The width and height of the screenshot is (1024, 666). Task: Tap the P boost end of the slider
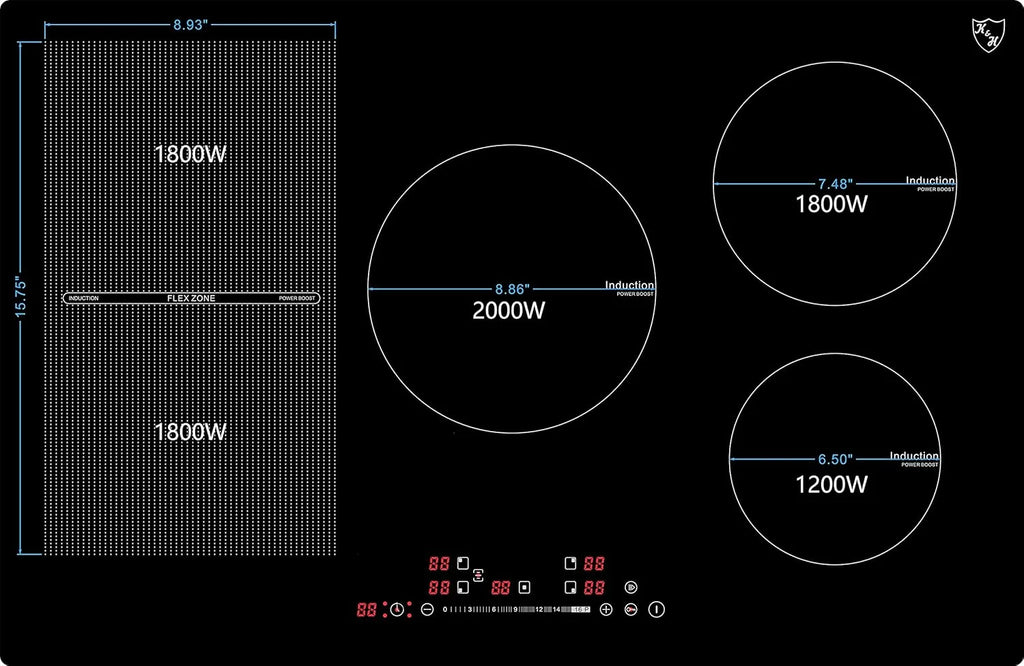click(x=581, y=609)
